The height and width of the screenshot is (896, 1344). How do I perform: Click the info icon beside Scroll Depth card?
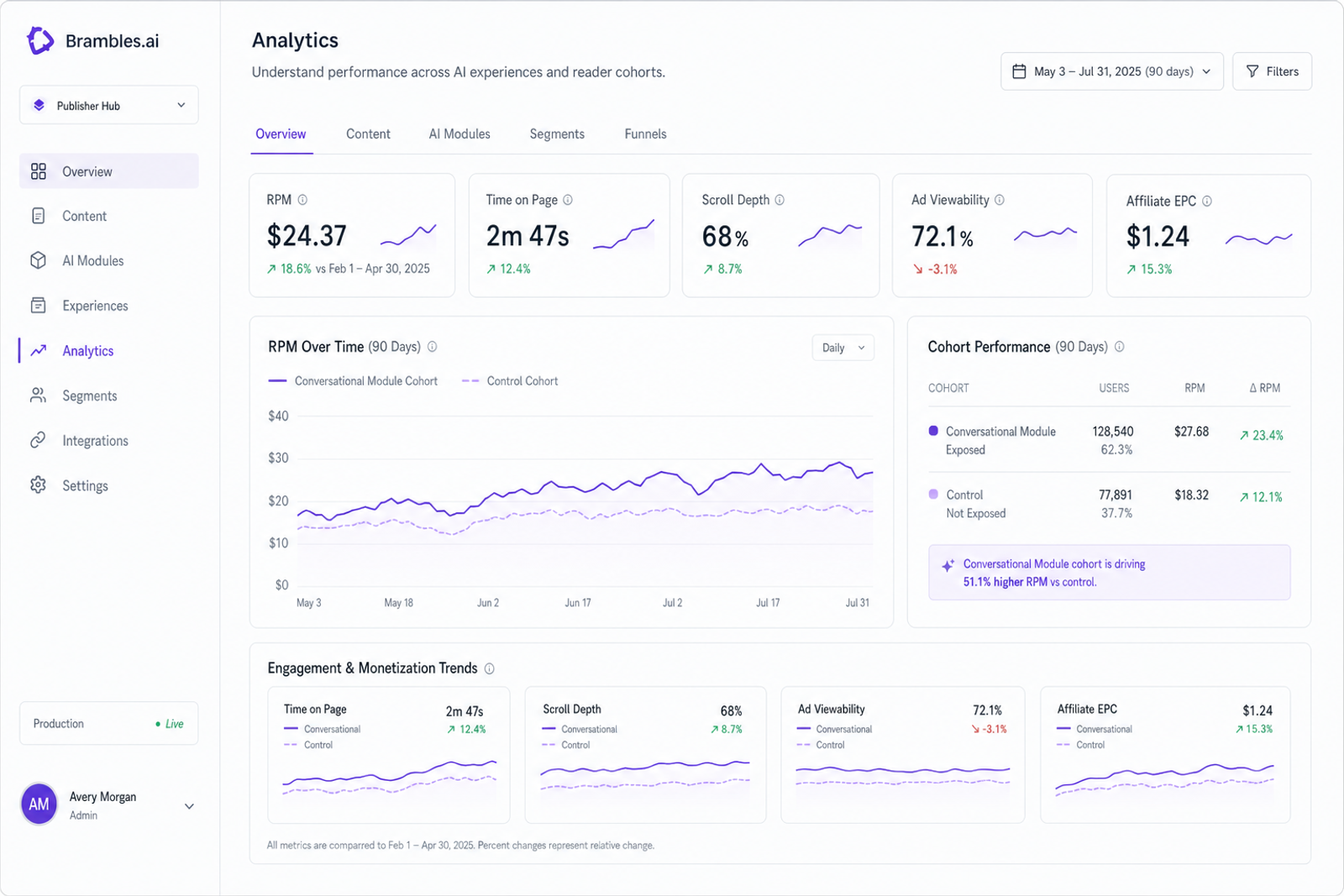coord(780,200)
